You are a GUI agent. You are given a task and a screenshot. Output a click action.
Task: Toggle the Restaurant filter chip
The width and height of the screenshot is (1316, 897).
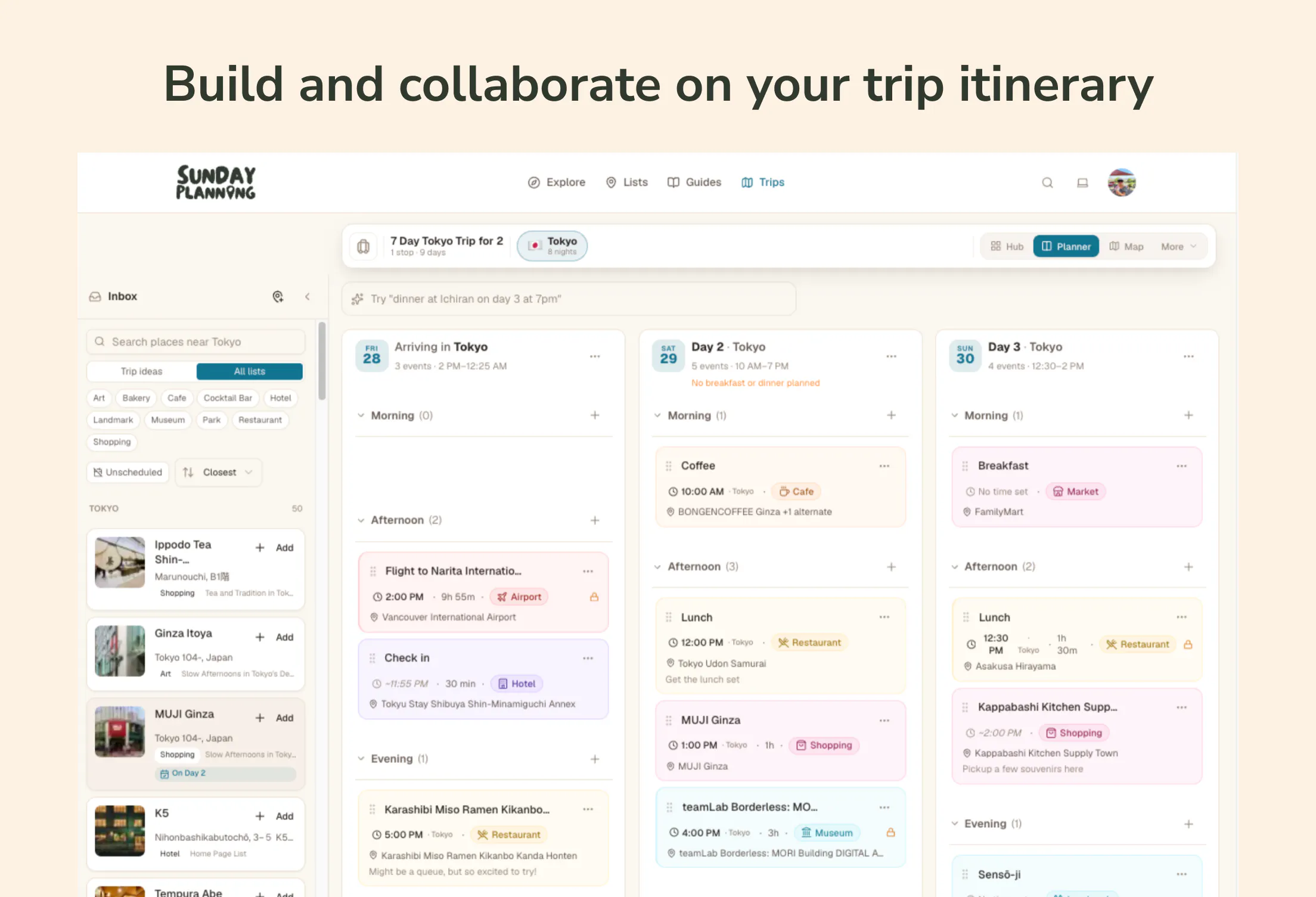[260, 420]
